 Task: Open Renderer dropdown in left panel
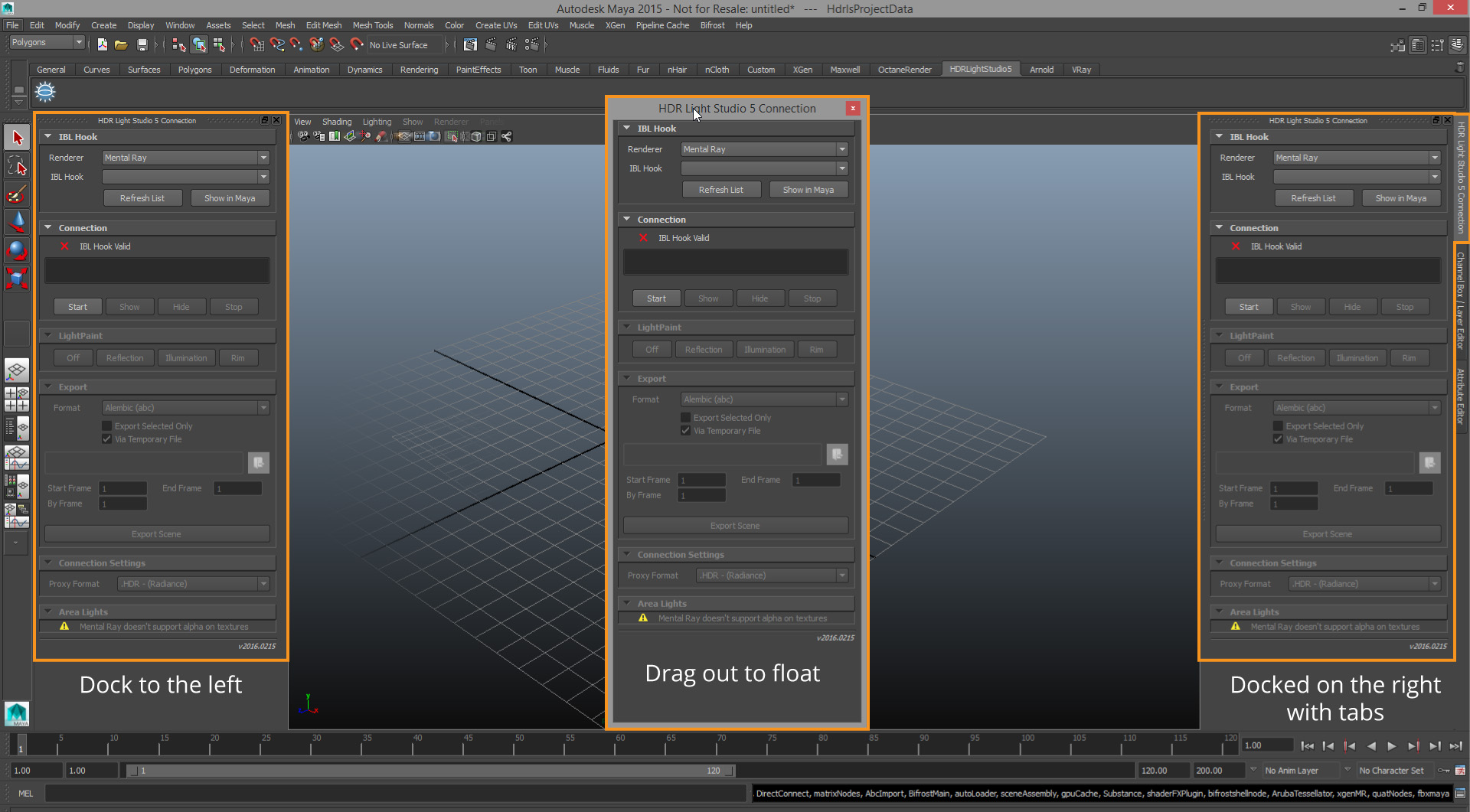point(186,158)
